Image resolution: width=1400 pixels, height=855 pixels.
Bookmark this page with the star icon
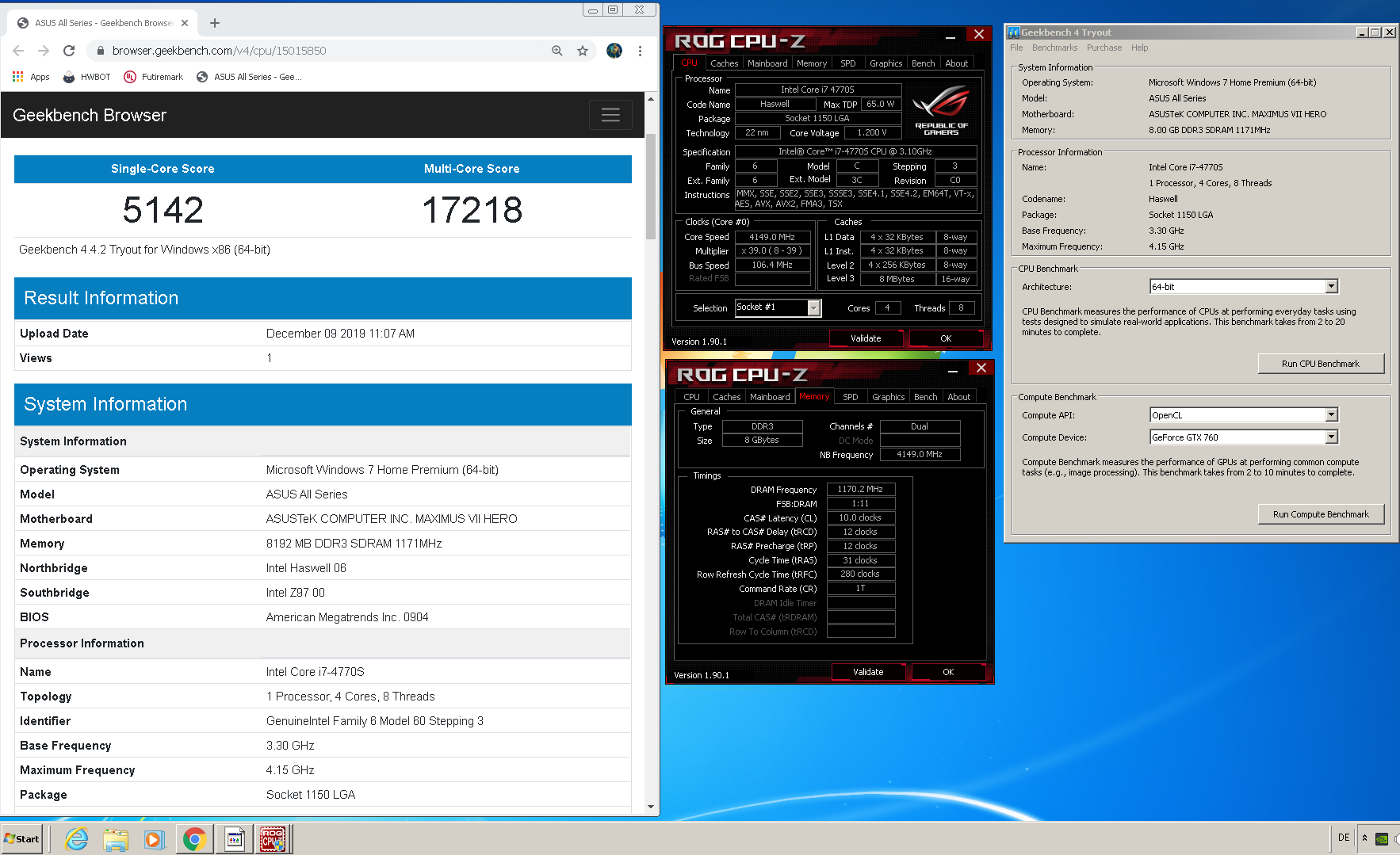coord(583,51)
